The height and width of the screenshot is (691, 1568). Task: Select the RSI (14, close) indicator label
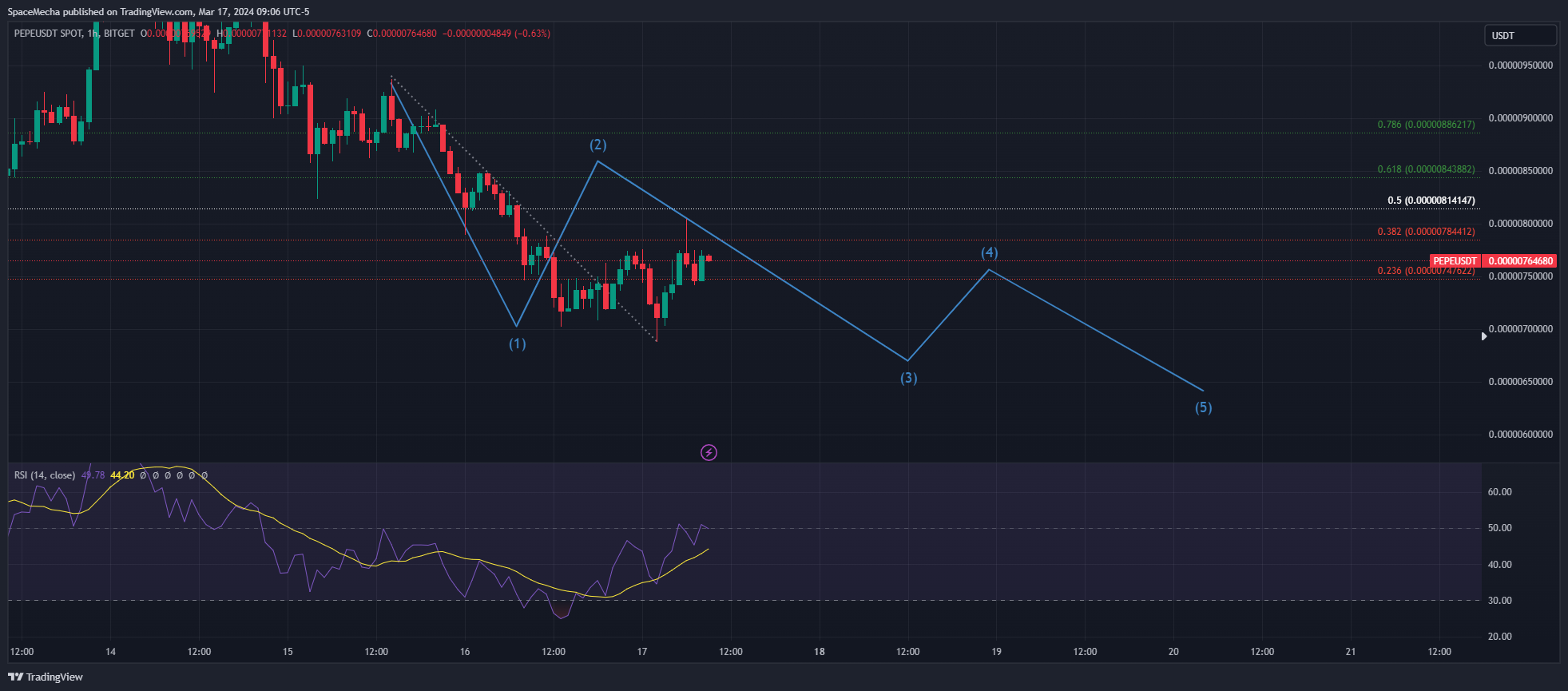click(45, 475)
